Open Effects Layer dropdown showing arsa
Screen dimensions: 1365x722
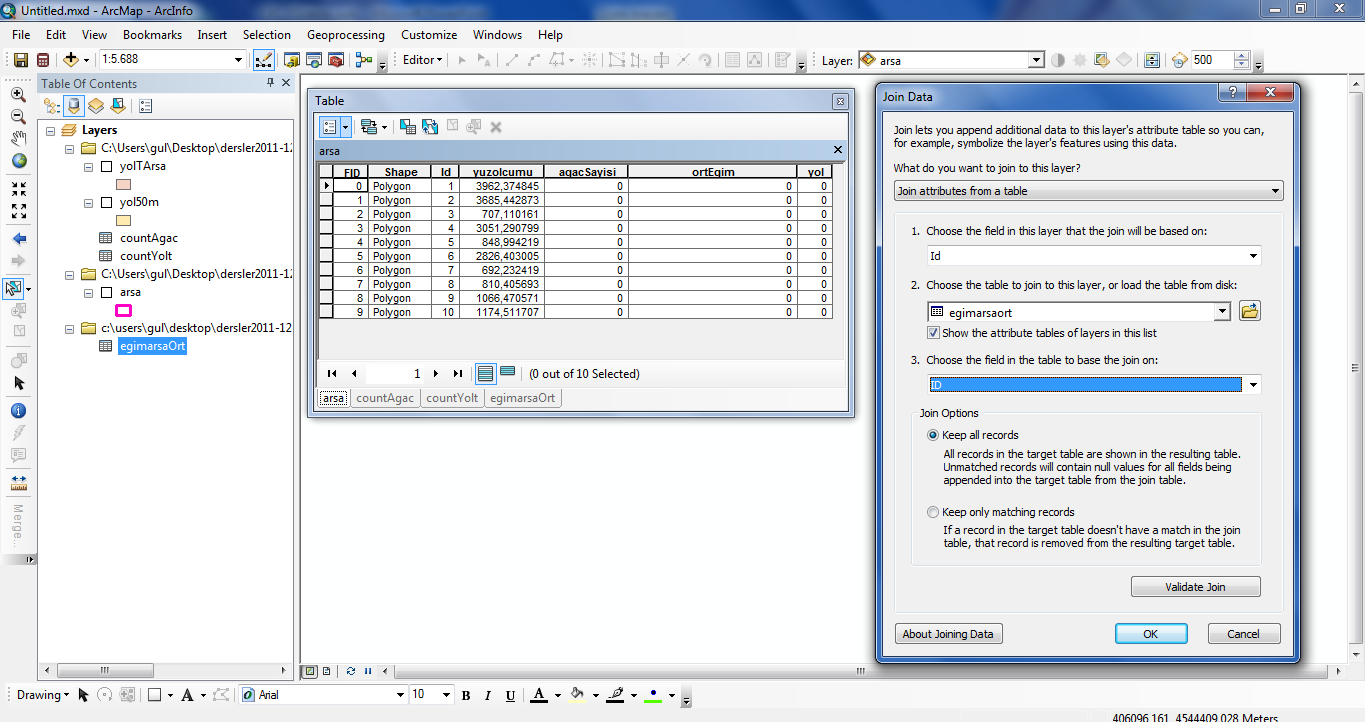point(1036,60)
